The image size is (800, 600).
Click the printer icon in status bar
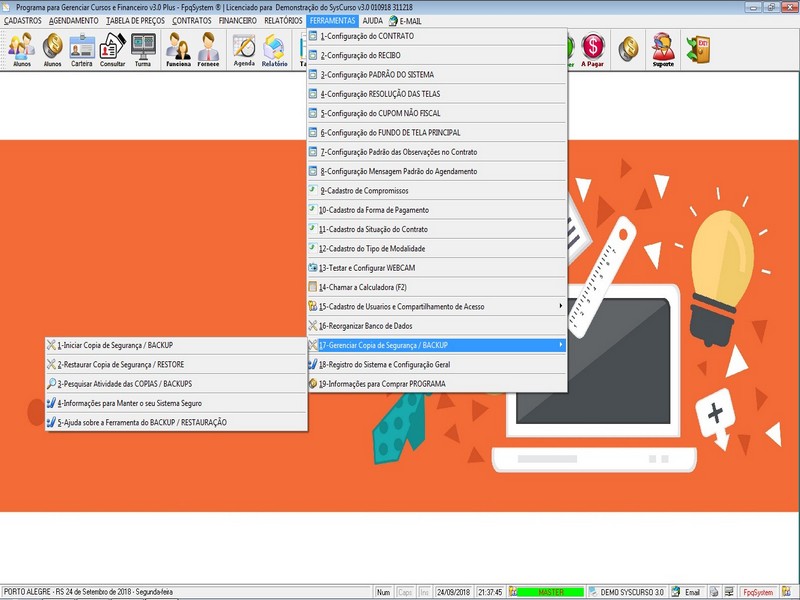714,592
